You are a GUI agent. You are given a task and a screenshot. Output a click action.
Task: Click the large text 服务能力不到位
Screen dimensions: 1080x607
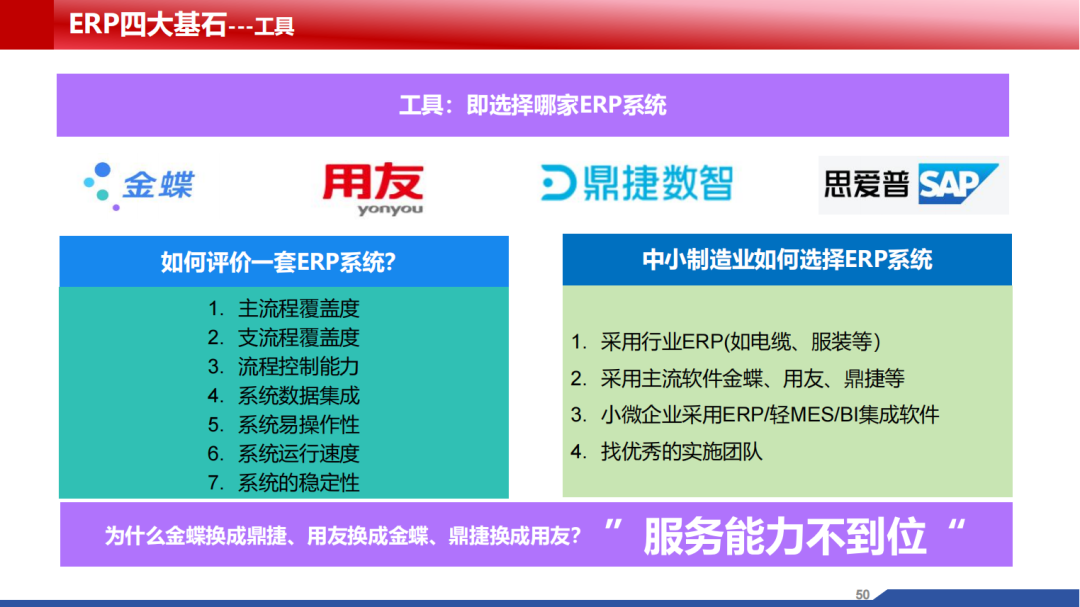click(784, 536)
